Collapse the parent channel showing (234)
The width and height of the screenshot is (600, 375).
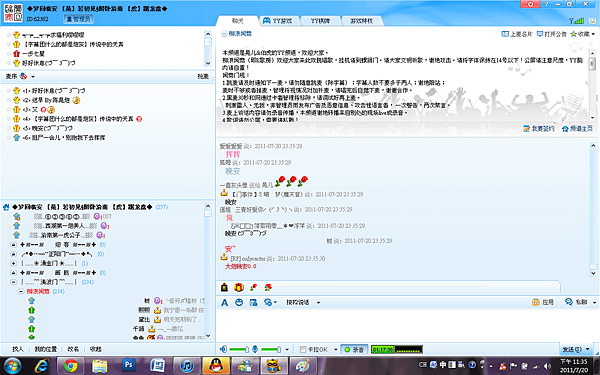click(x=13, y=282)
